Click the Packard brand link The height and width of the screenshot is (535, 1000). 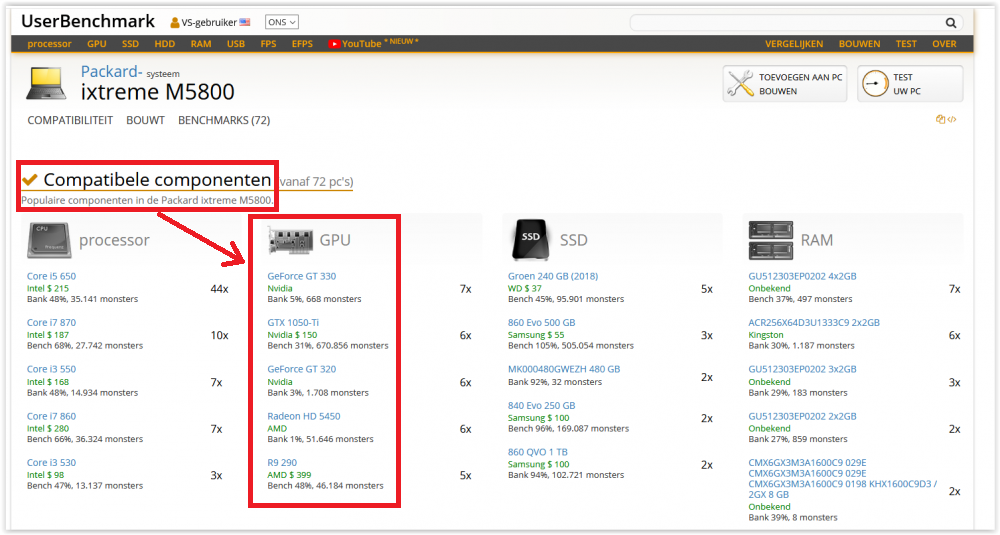[x=111, y=72]
